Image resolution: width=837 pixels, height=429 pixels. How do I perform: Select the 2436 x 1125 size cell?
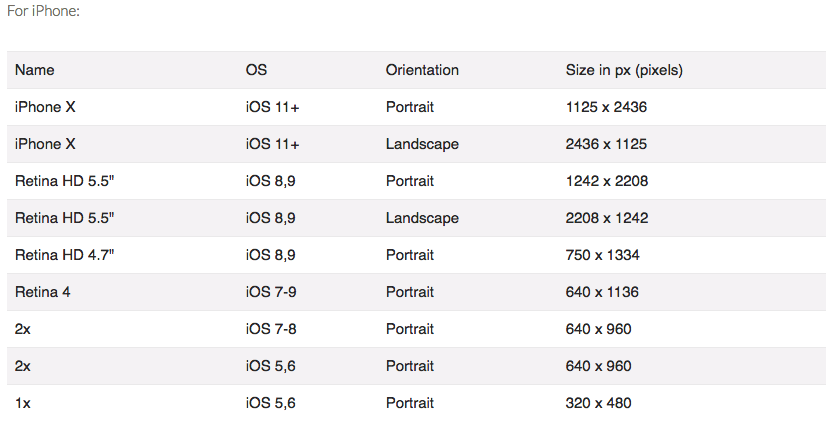606,144
